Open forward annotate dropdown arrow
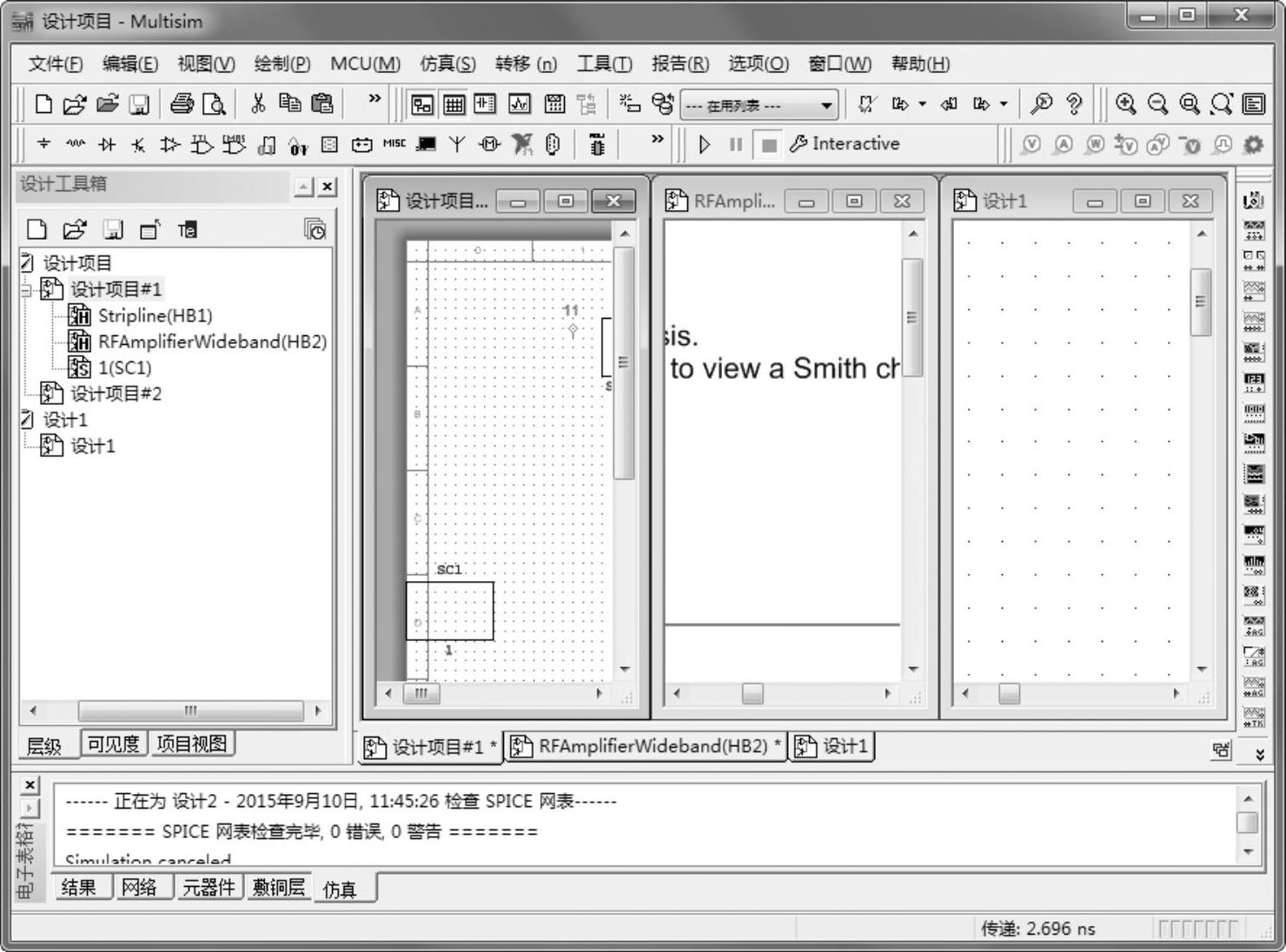This screenshot has width=1286, height=952. (1004, 104)
